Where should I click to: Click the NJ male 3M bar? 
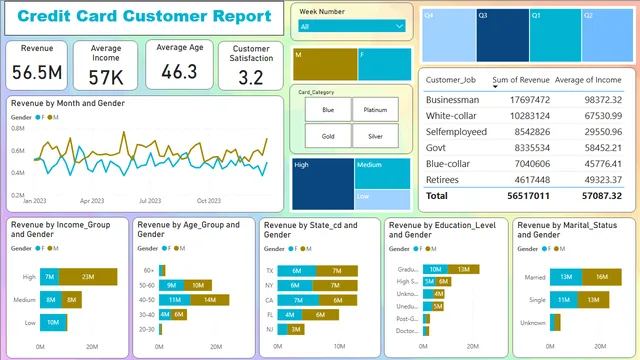coord(296,330)
